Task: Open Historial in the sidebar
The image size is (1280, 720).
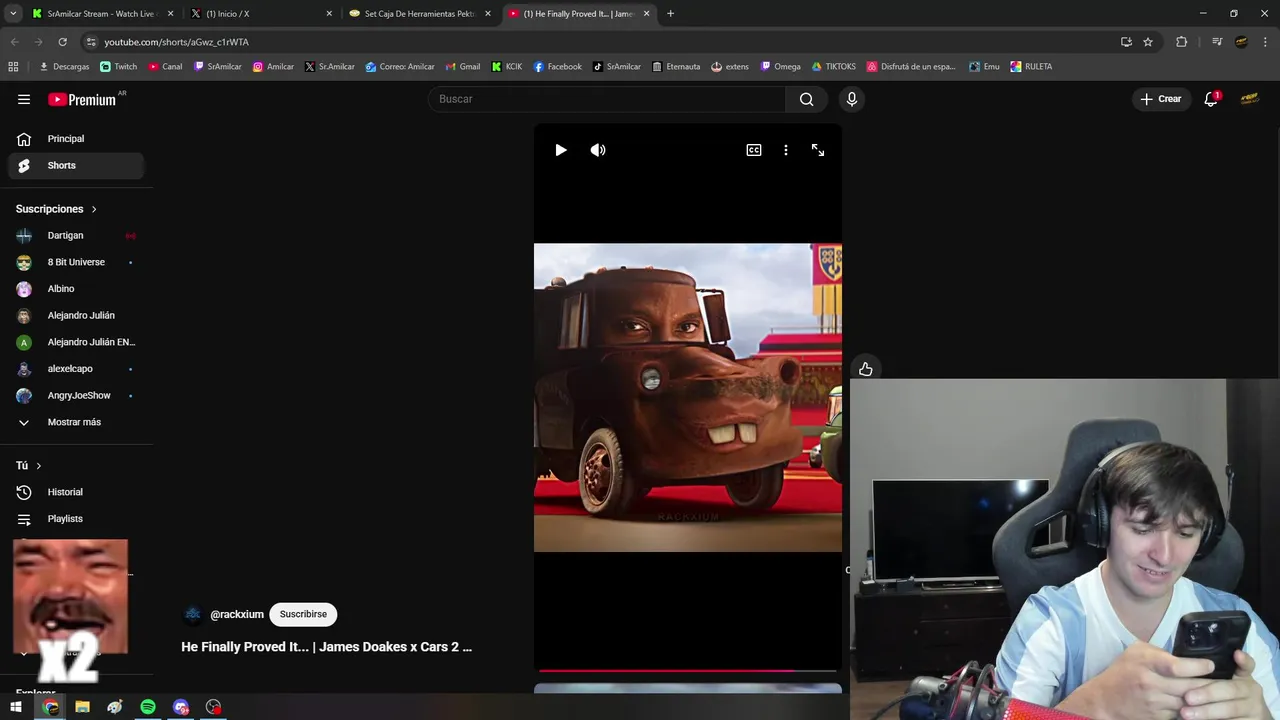Action: coord(76,492)
